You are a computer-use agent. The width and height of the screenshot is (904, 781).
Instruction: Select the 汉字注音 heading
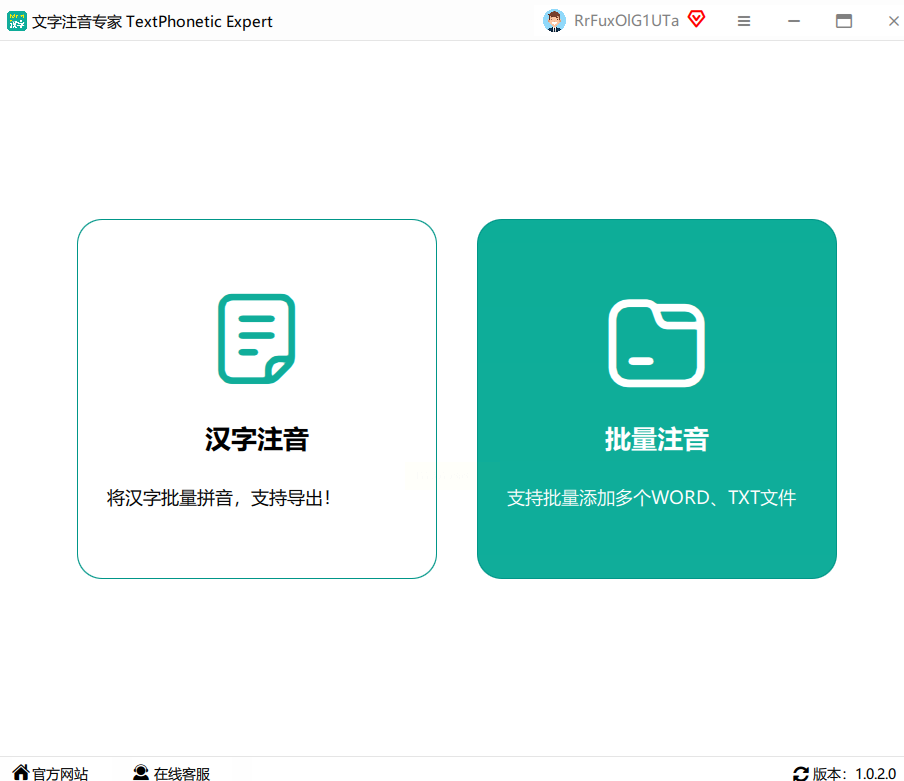257,440
